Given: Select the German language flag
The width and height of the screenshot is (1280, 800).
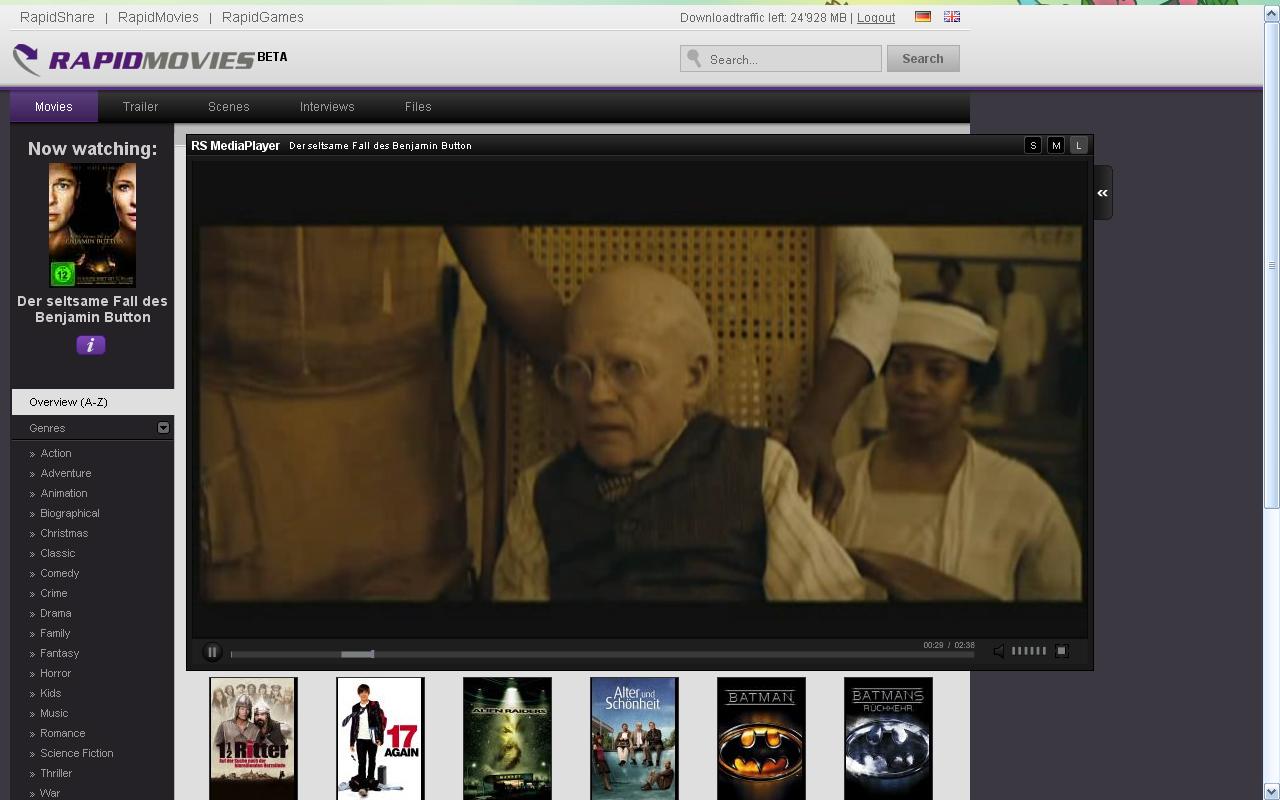Looking at the screenshot, I should coord(923,17).
